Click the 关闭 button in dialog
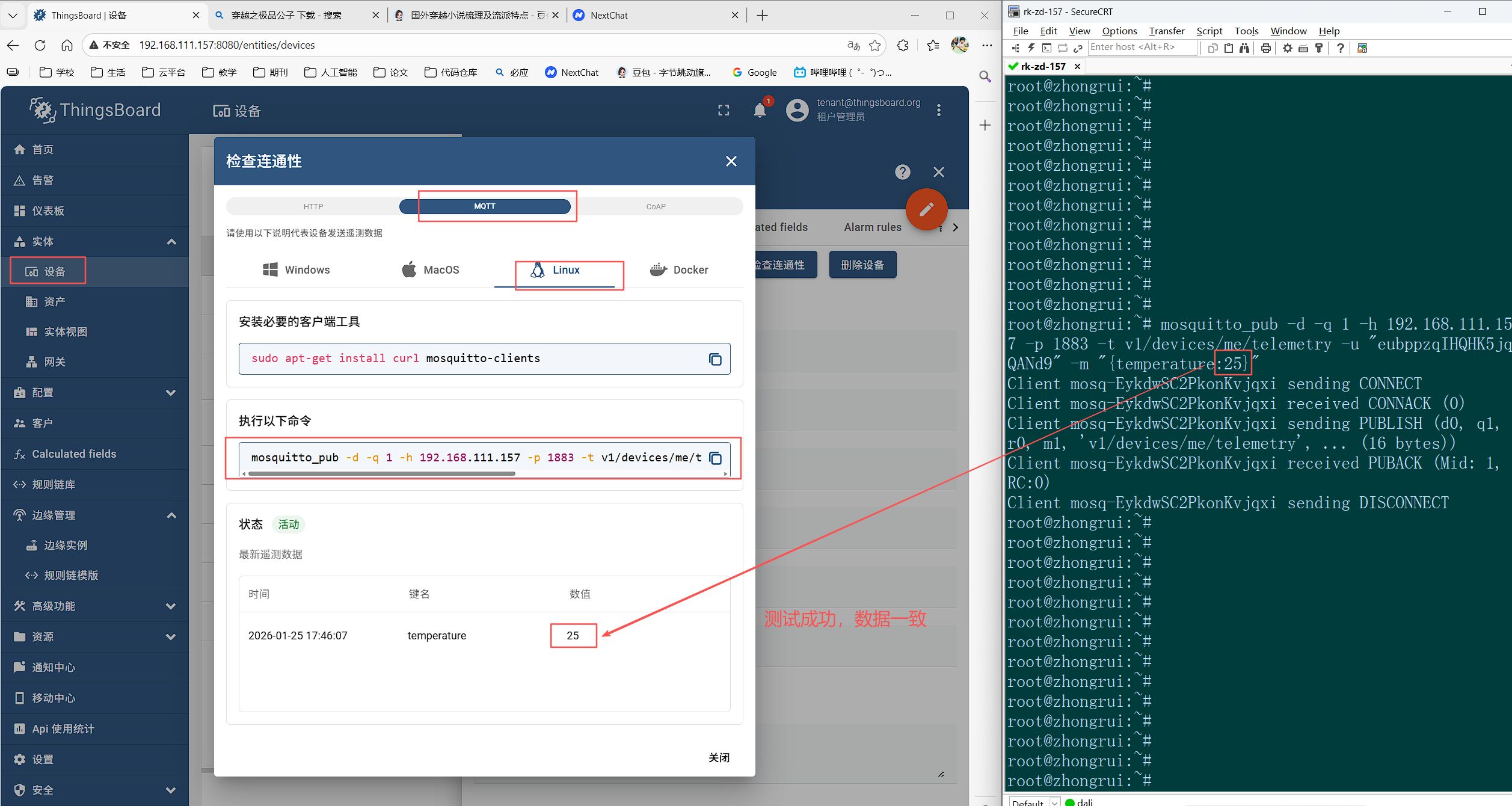Image resolution: width=1512 pixels, height=806 pixels. [x=719, y=757]
